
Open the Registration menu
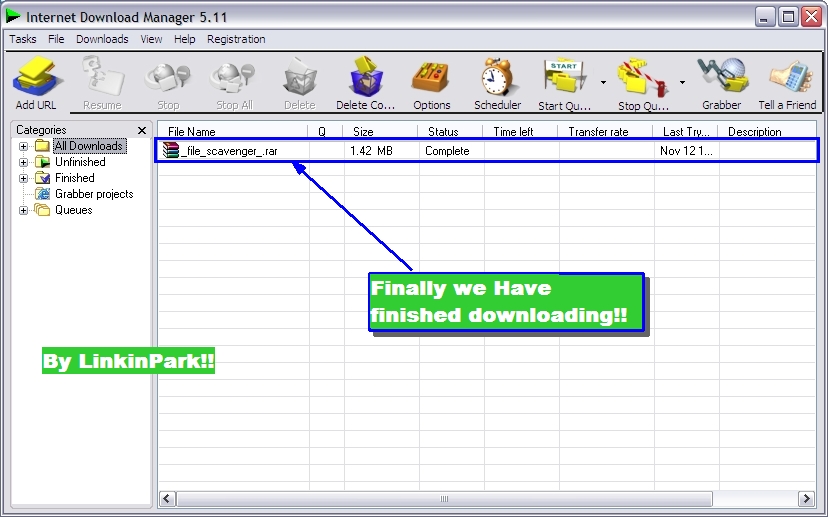coord(236,39)
